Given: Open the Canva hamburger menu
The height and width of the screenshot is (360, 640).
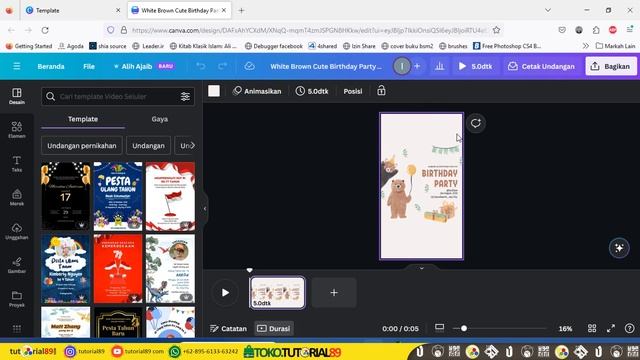Looking at the screenshot, I should (16, 66).
